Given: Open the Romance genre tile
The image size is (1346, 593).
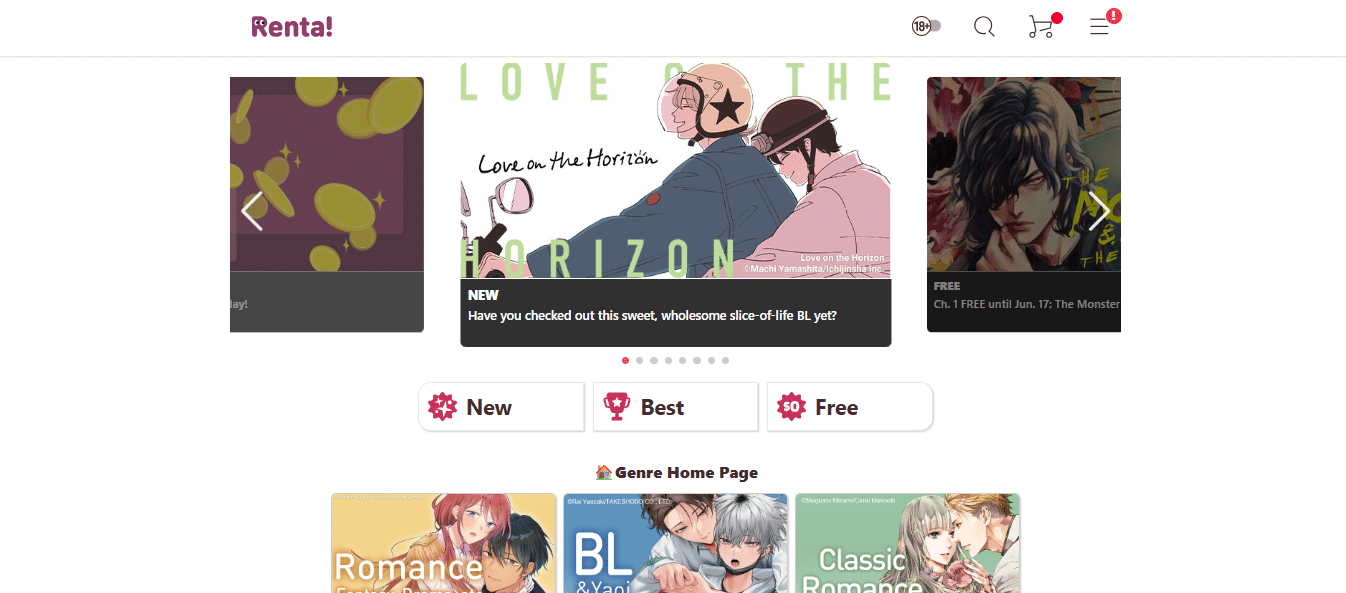Looking at the screenshot, I should pyautogui.click(x=444, y=543).
